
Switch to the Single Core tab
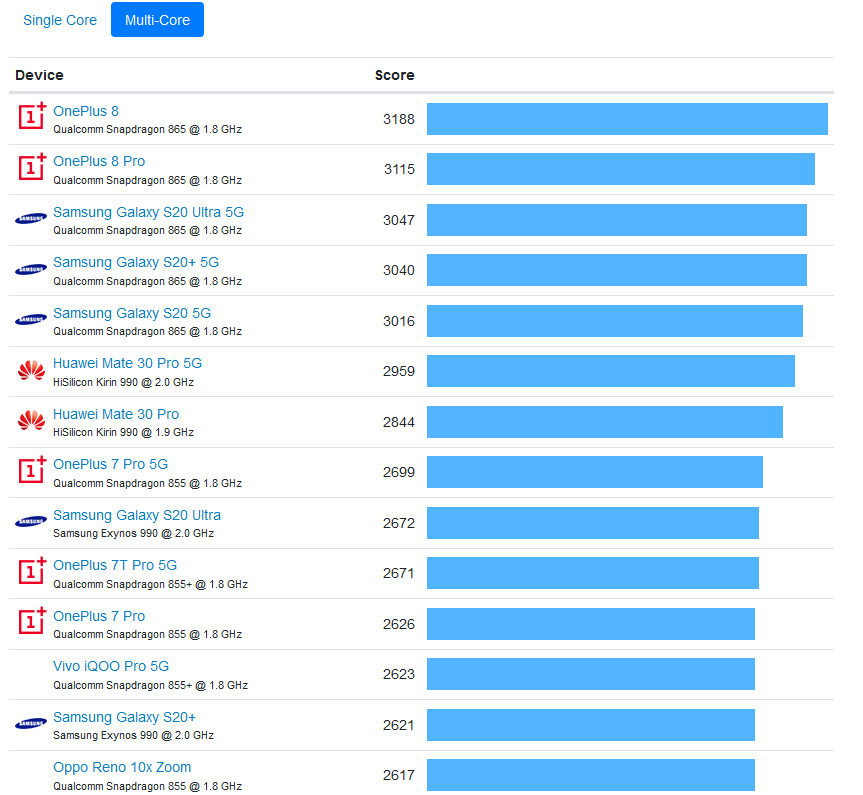(x=60, y=20)
